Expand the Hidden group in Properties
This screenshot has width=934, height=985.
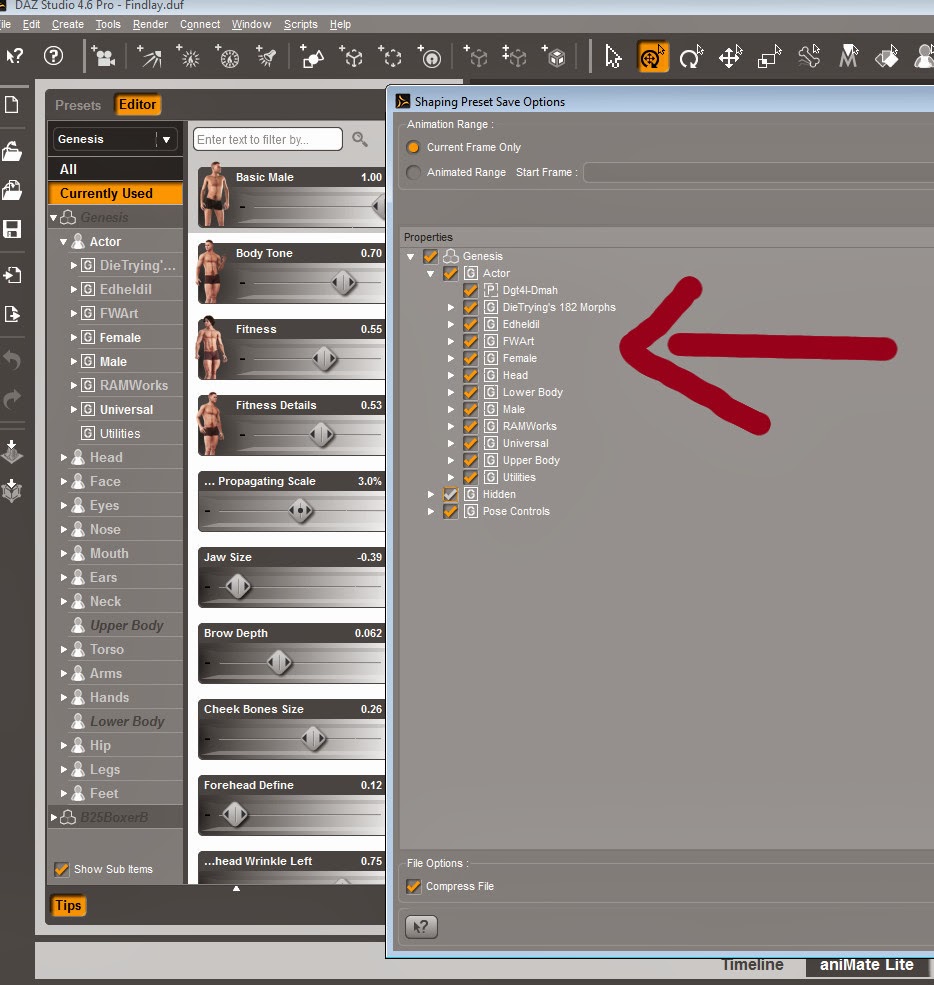[x=431, y=494]
